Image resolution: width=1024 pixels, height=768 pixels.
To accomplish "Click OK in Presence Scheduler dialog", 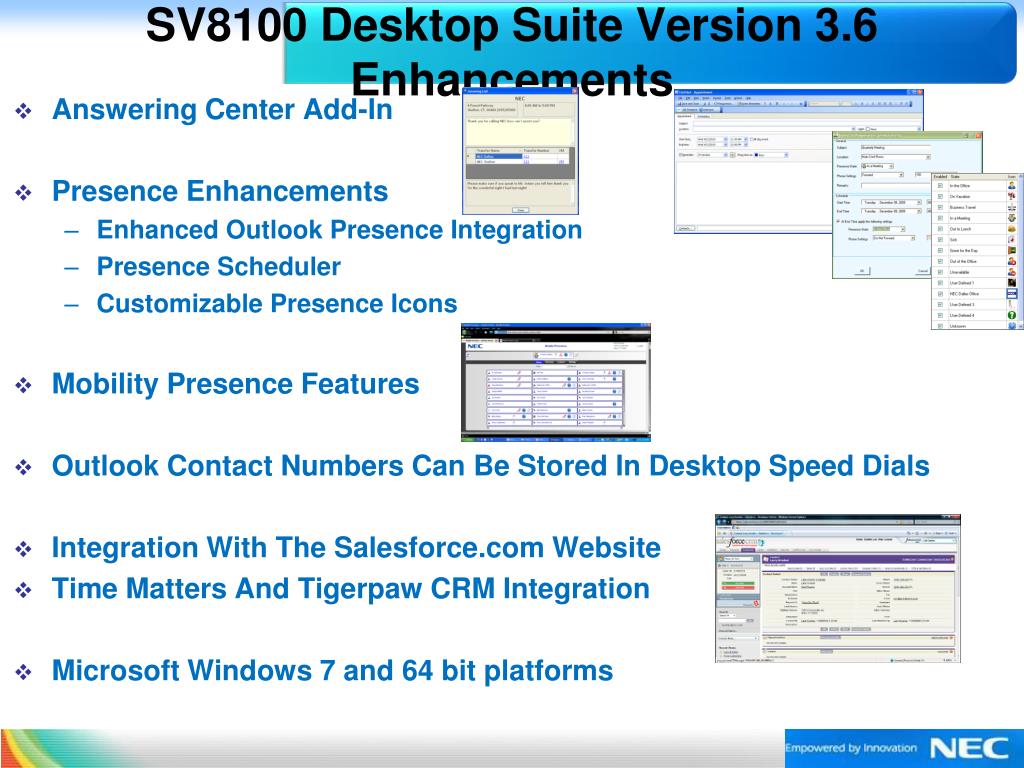I will (x=862, y=270).
